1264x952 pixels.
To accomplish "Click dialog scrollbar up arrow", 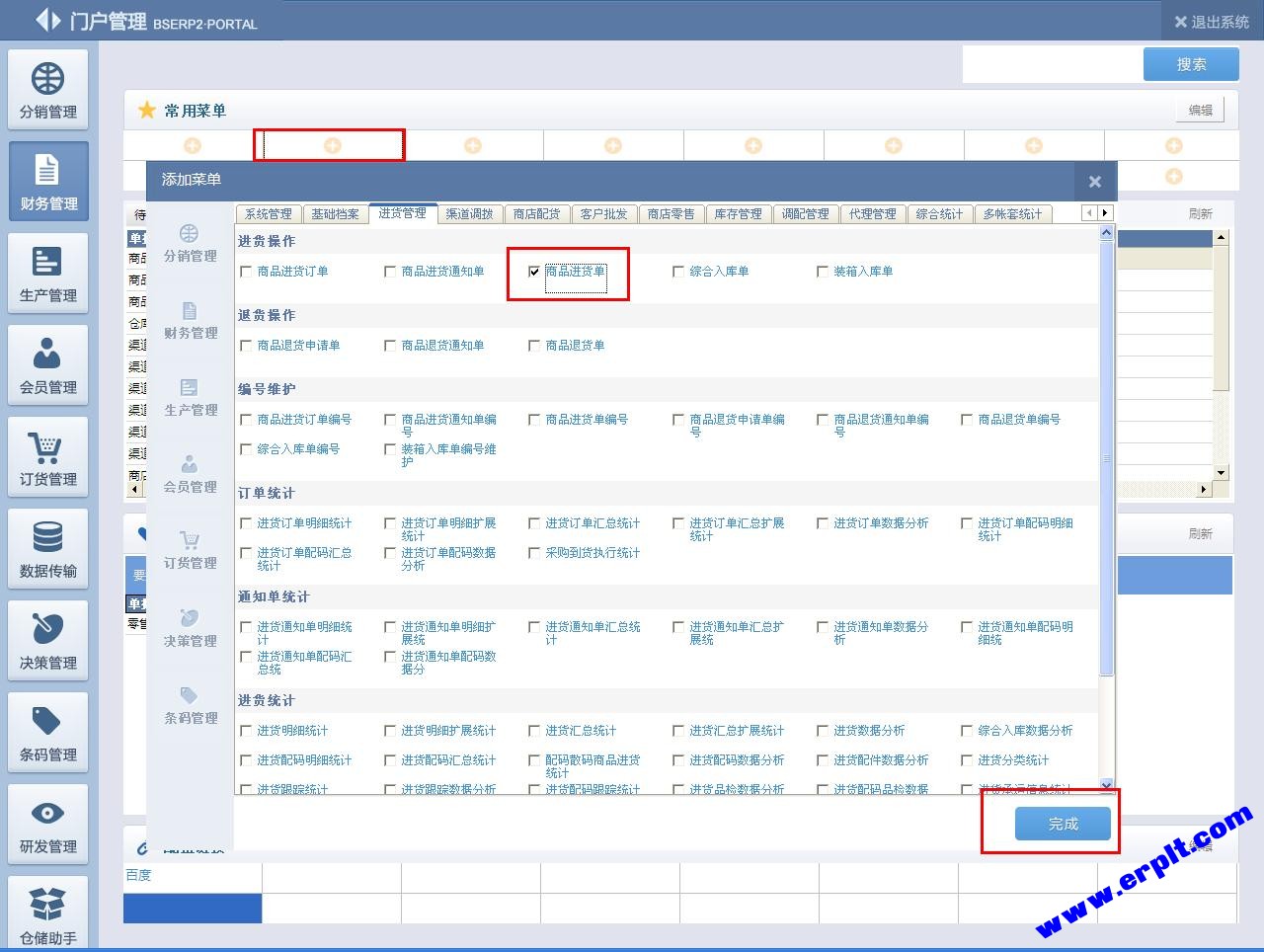I will pyautogui.click(x=1106, y=233).
